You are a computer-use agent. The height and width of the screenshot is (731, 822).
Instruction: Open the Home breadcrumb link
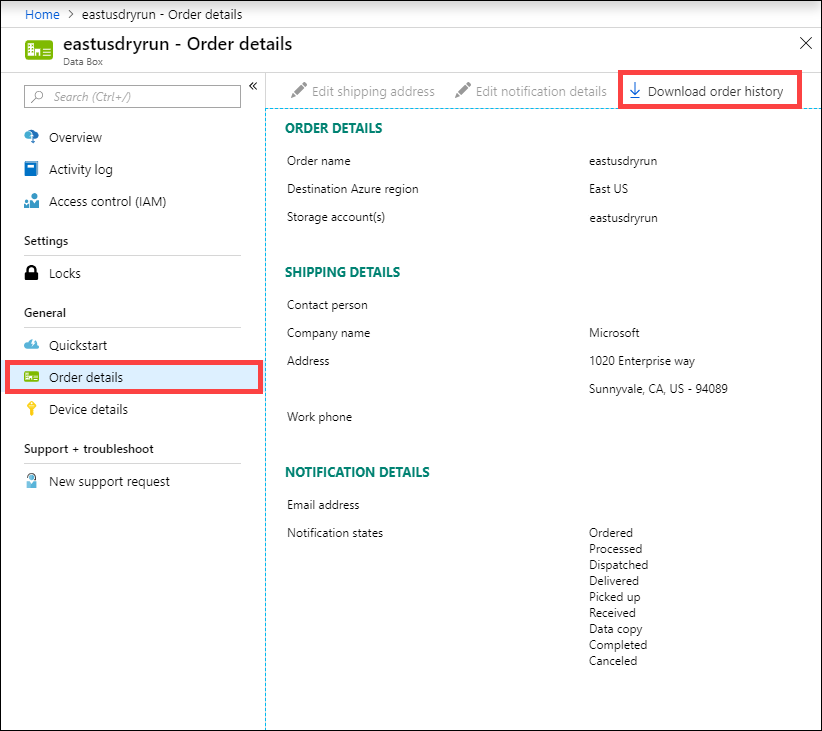click(41, 14)
